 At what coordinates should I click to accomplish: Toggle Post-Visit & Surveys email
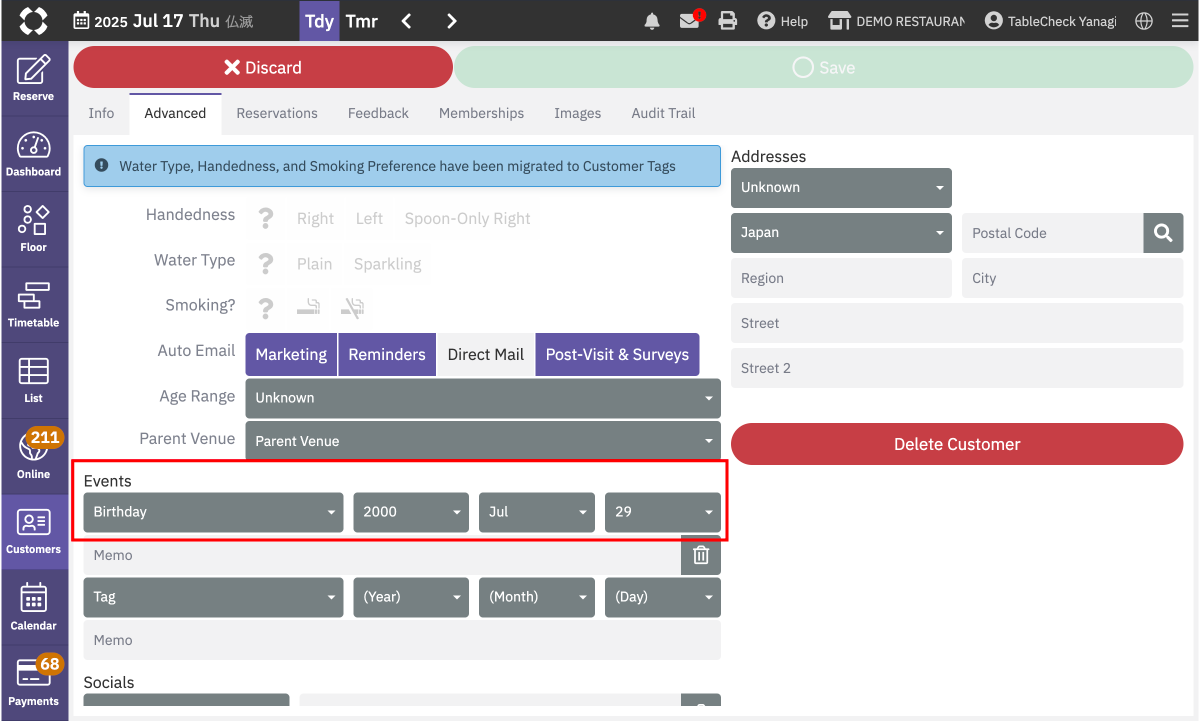617,354
